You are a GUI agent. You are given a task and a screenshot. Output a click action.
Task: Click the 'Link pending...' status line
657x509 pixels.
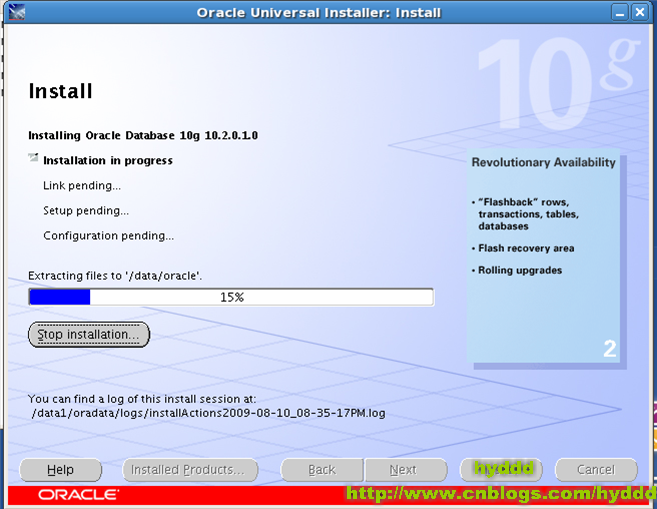pyautogui.click(x=82, y=186)
